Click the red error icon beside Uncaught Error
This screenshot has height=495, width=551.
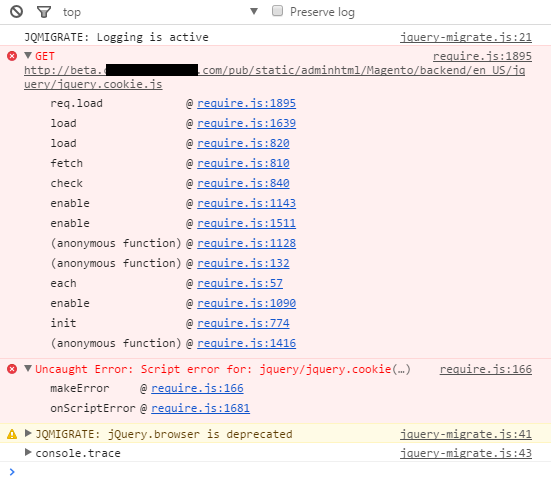[x=12, y=369]
